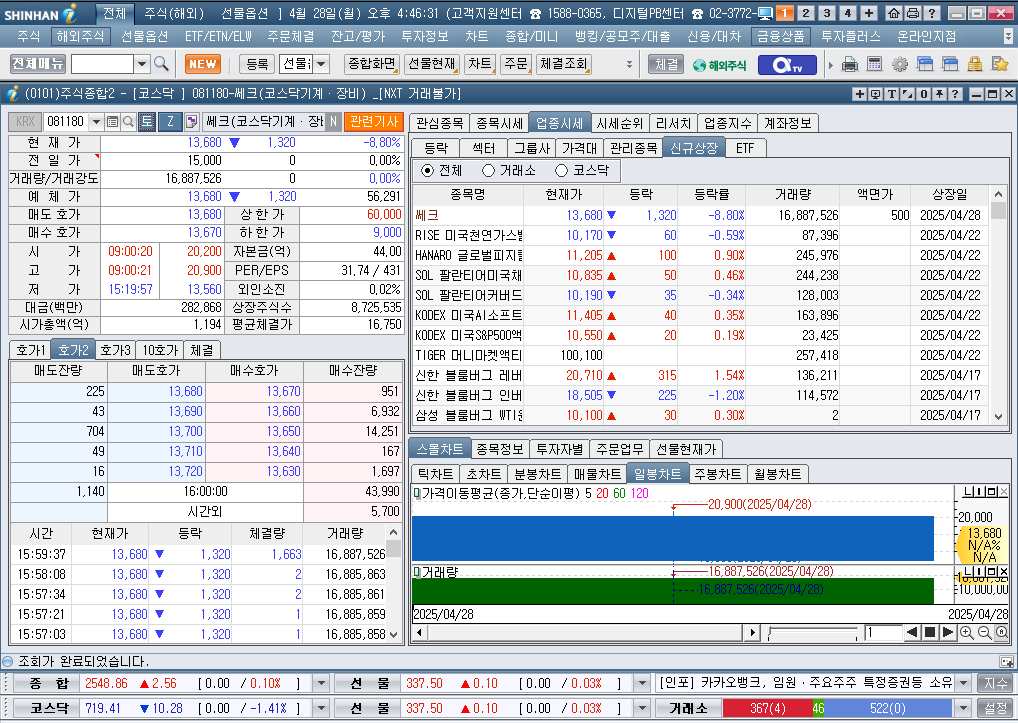Click the 해외주식 globe icon button
1018x723 pixels.
coord(719,65)
